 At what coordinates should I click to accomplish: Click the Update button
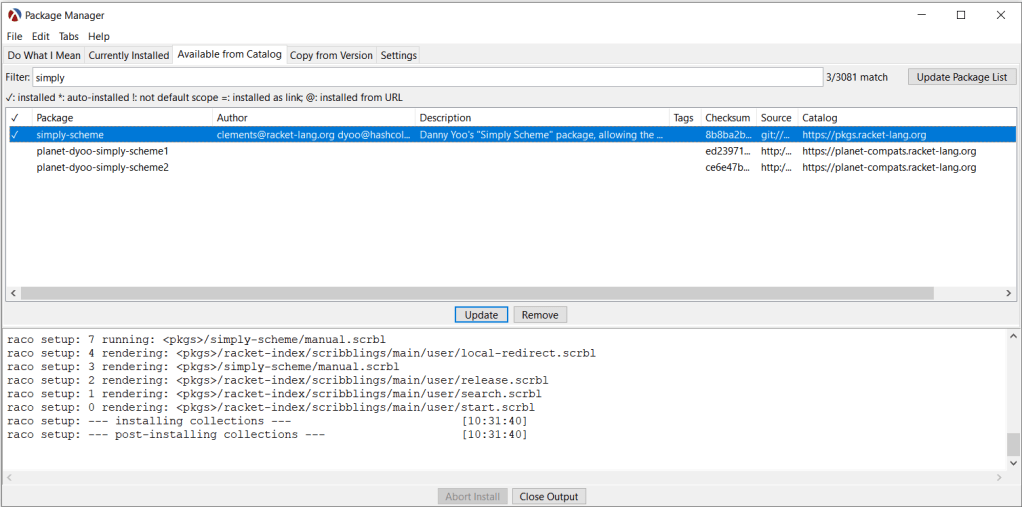point(481,315)
